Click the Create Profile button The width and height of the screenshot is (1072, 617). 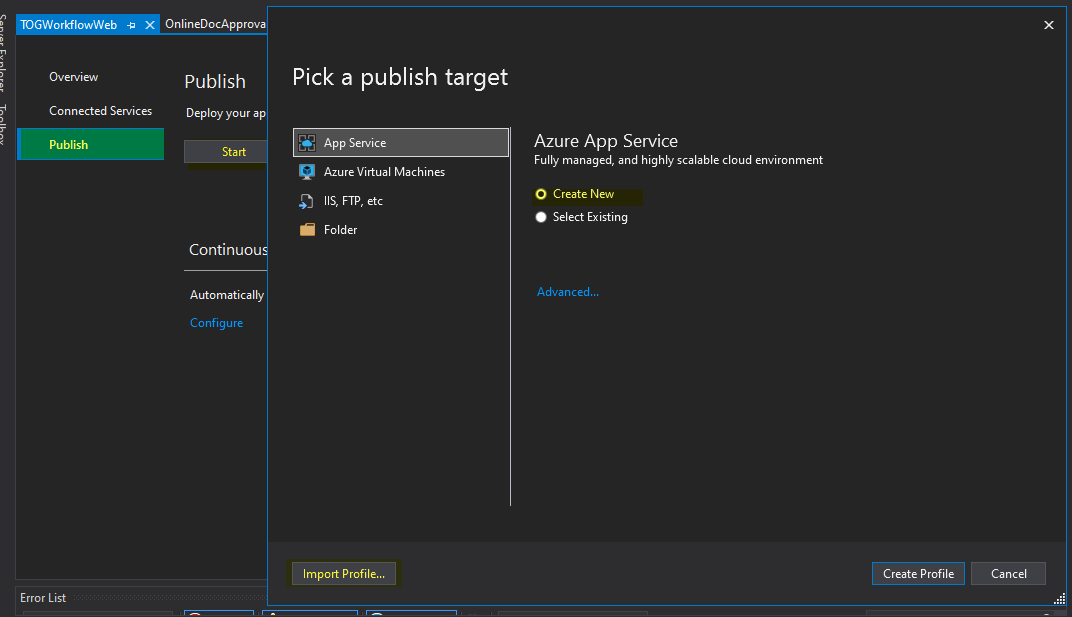918,574
